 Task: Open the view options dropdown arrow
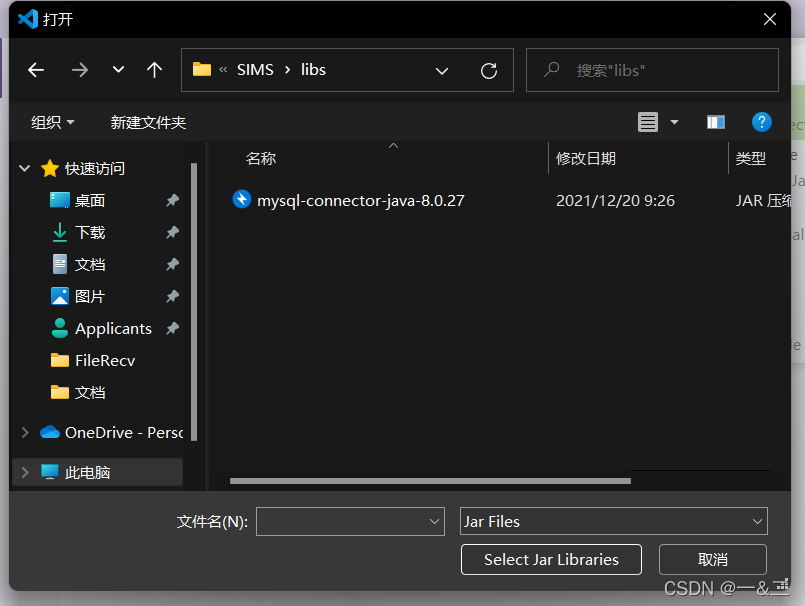pyautogui.click(x=675, y=122)
